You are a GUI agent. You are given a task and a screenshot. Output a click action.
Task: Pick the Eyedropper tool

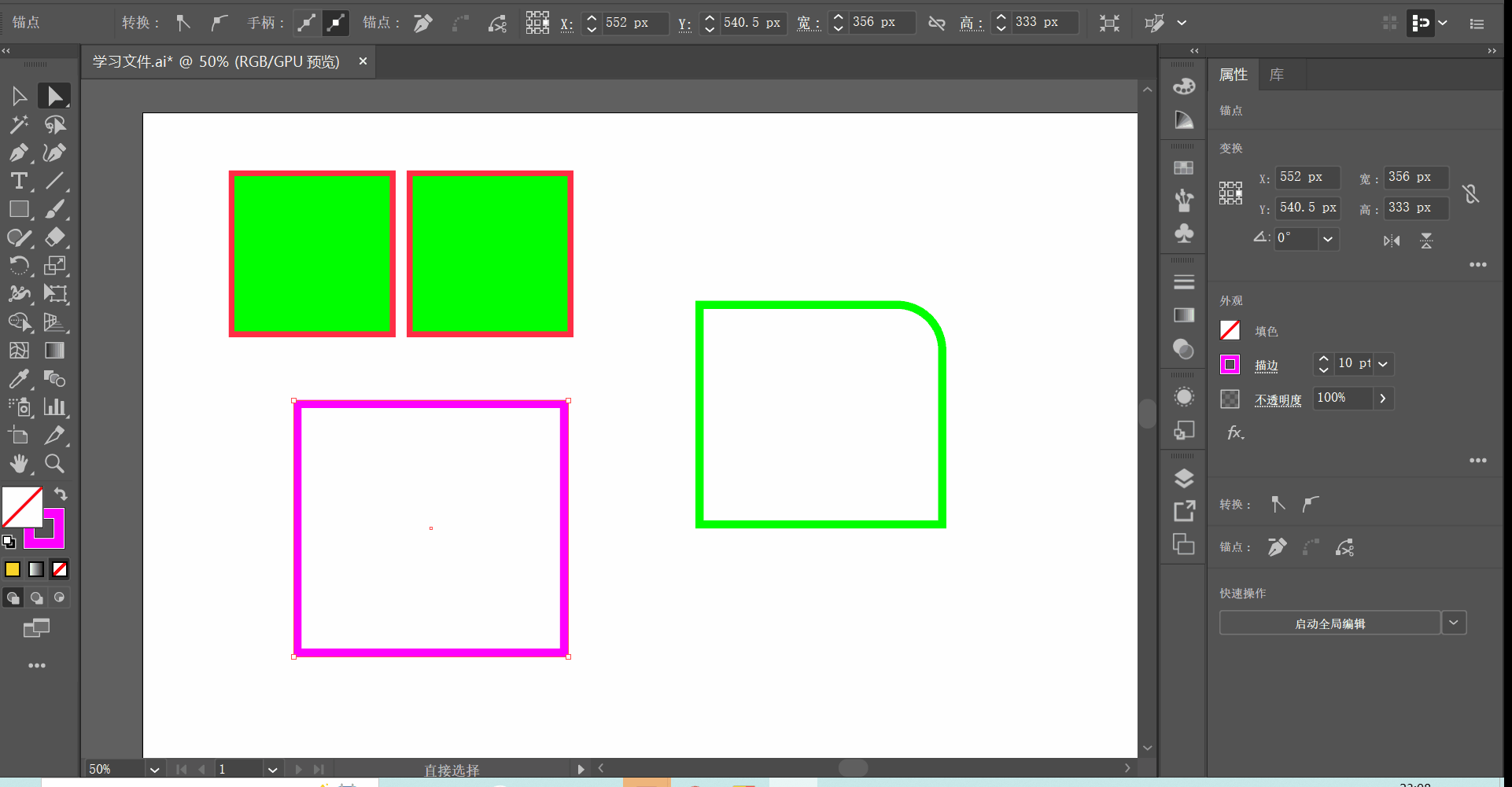[x=19, y=379]
